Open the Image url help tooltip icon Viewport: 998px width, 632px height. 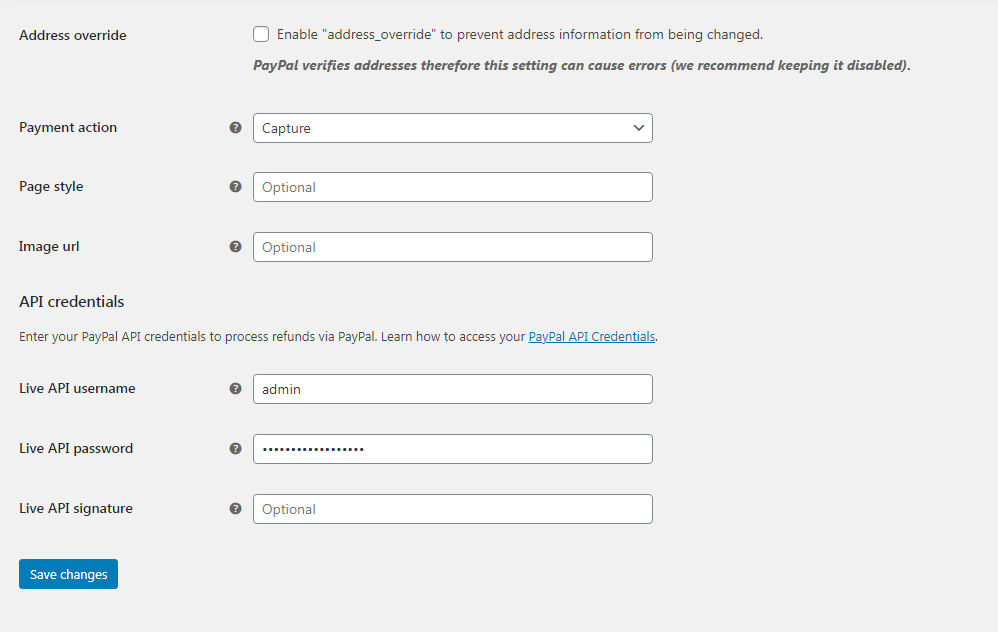click(x=236, y=246)
